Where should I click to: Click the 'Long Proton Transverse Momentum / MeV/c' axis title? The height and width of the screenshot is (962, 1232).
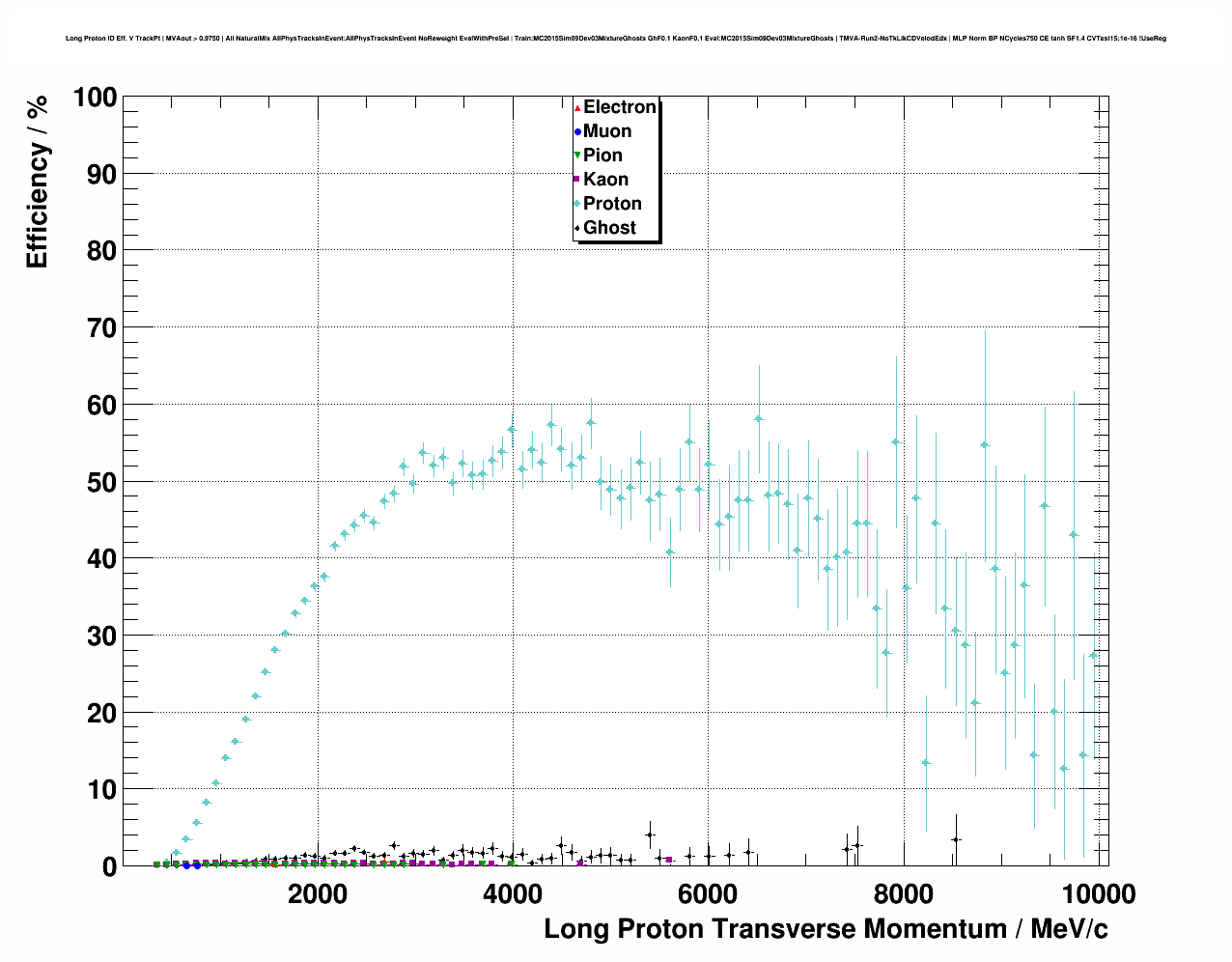pyautogui.click(x=826, y=929)
